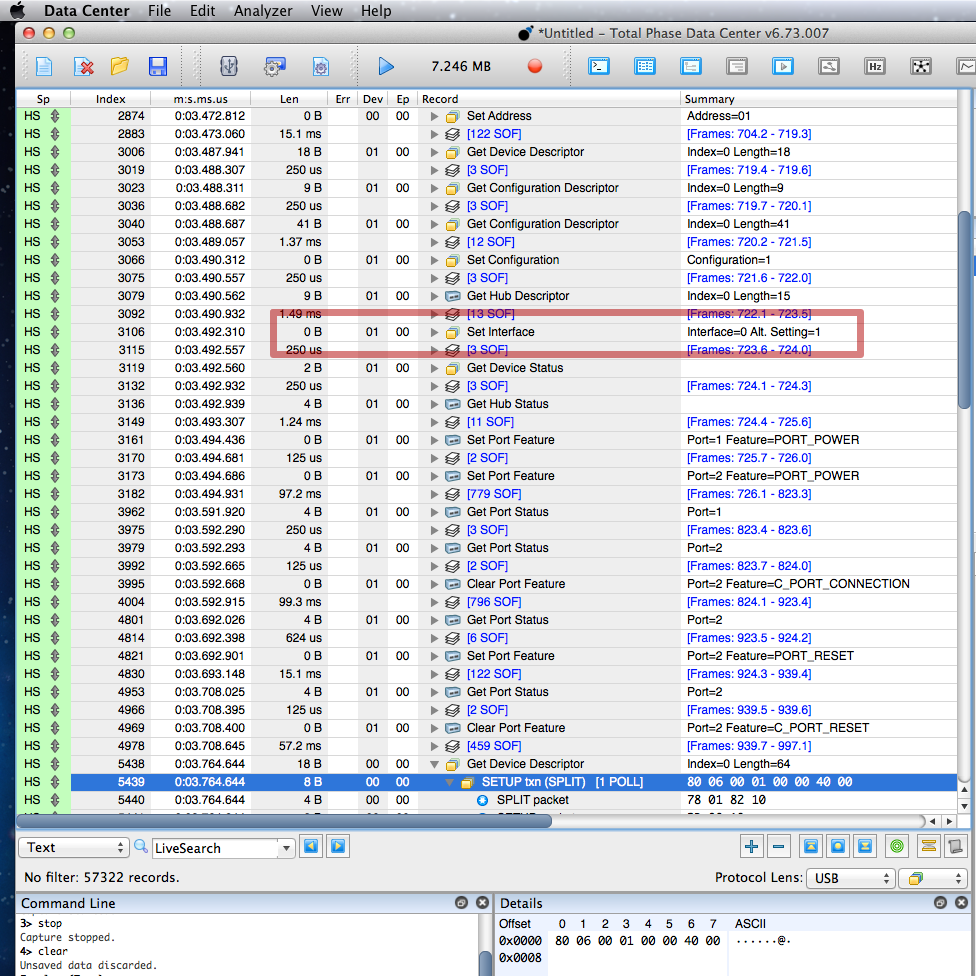Open the Edit menu
The image size is (976, 976).
coord(202,11)
